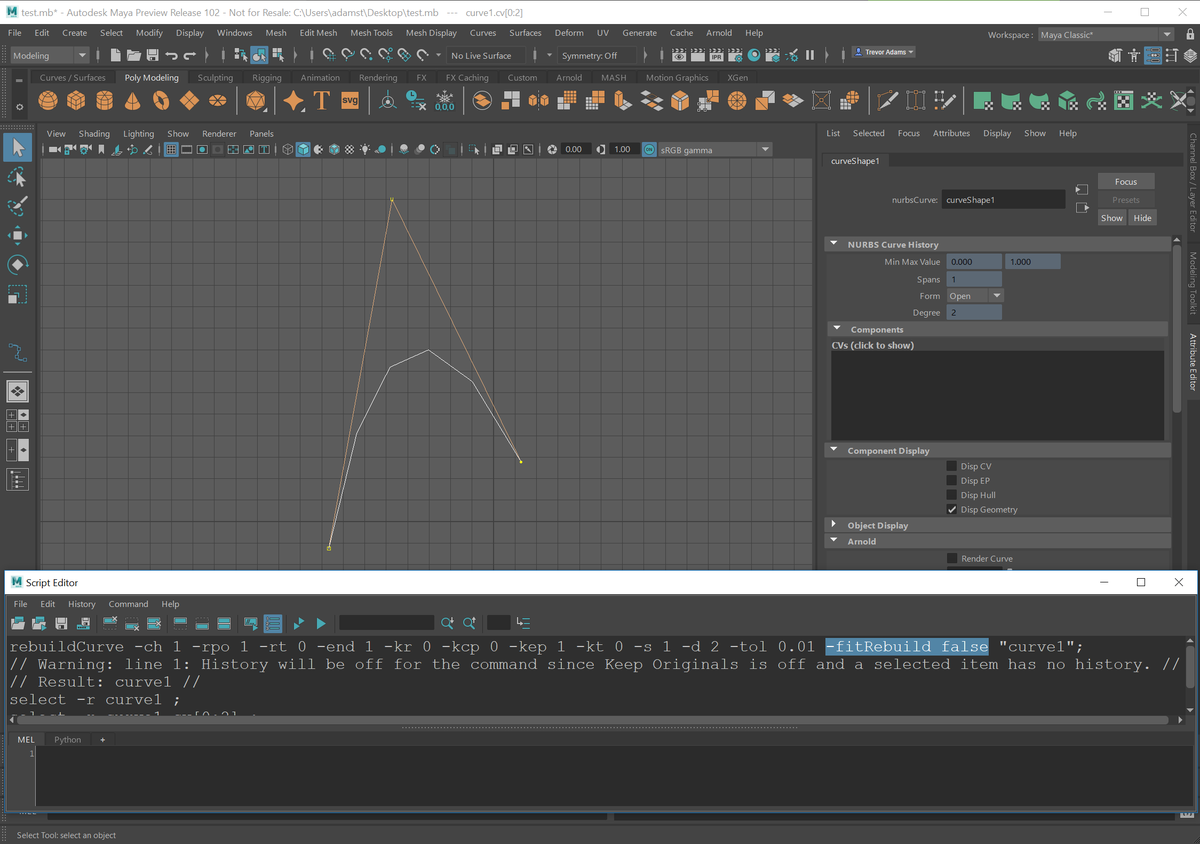Click the Focus button in Attribute Editor
This screenshot has height=844, width=1200.
click(x=1125, y=181)
